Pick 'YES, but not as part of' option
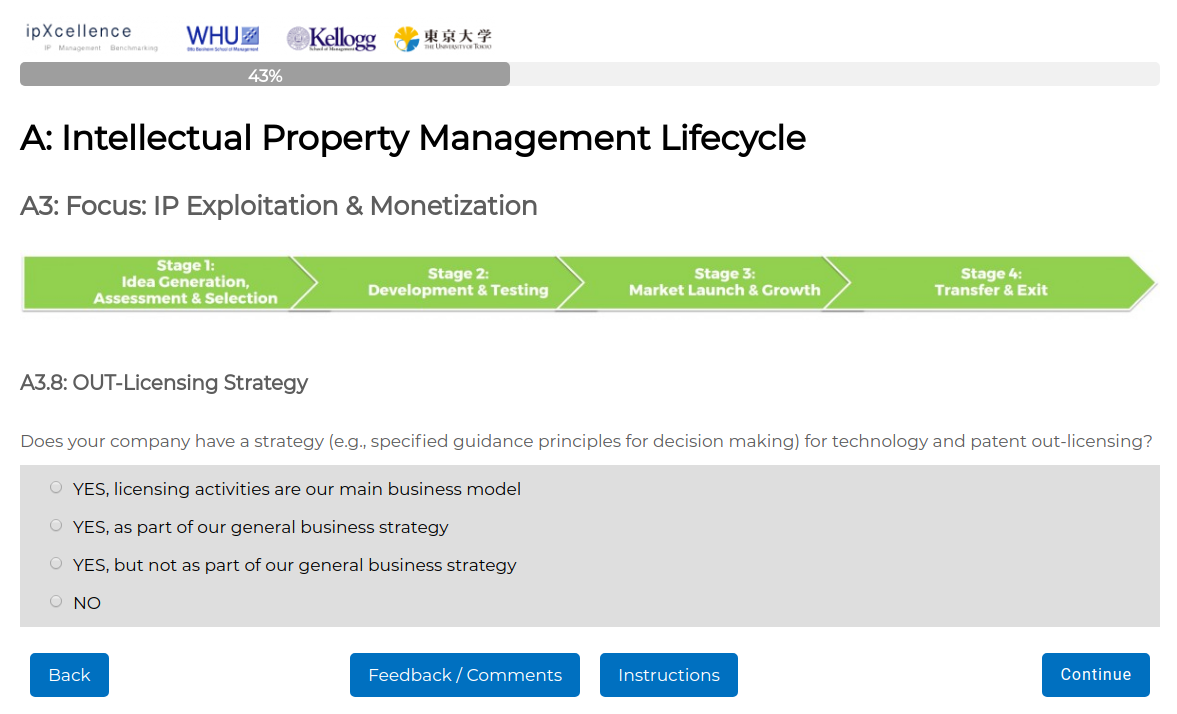This screenshot has height=714, width=1177. click(x=56, y=564)
